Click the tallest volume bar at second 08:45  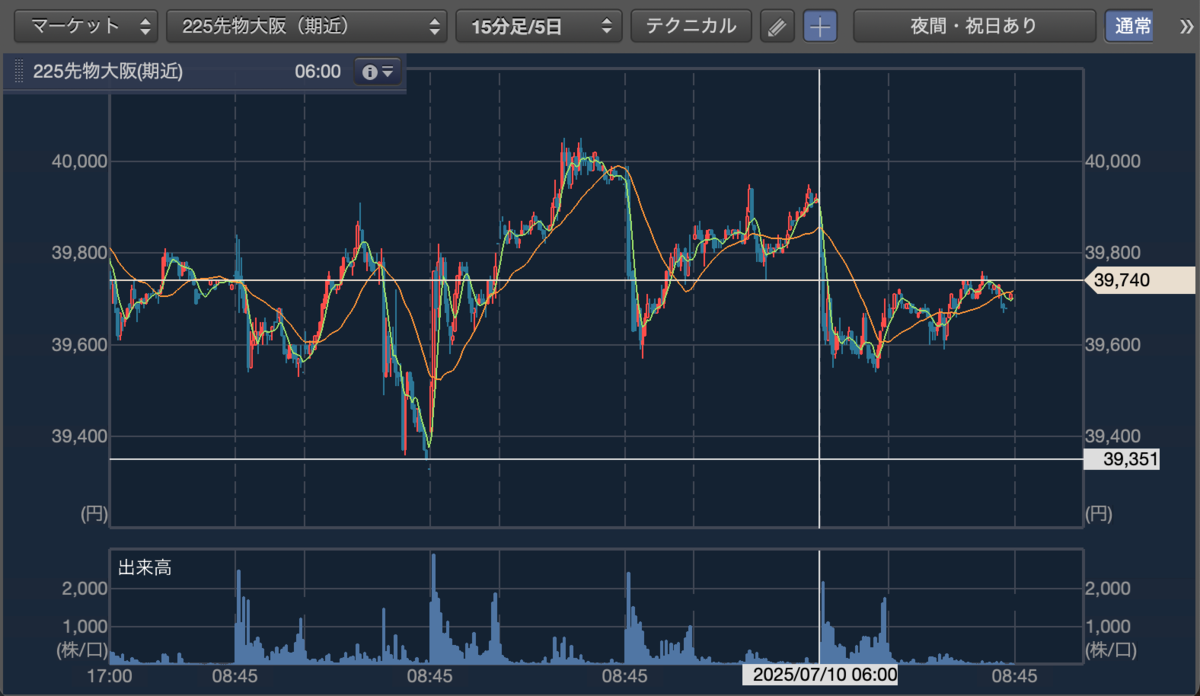433,609
